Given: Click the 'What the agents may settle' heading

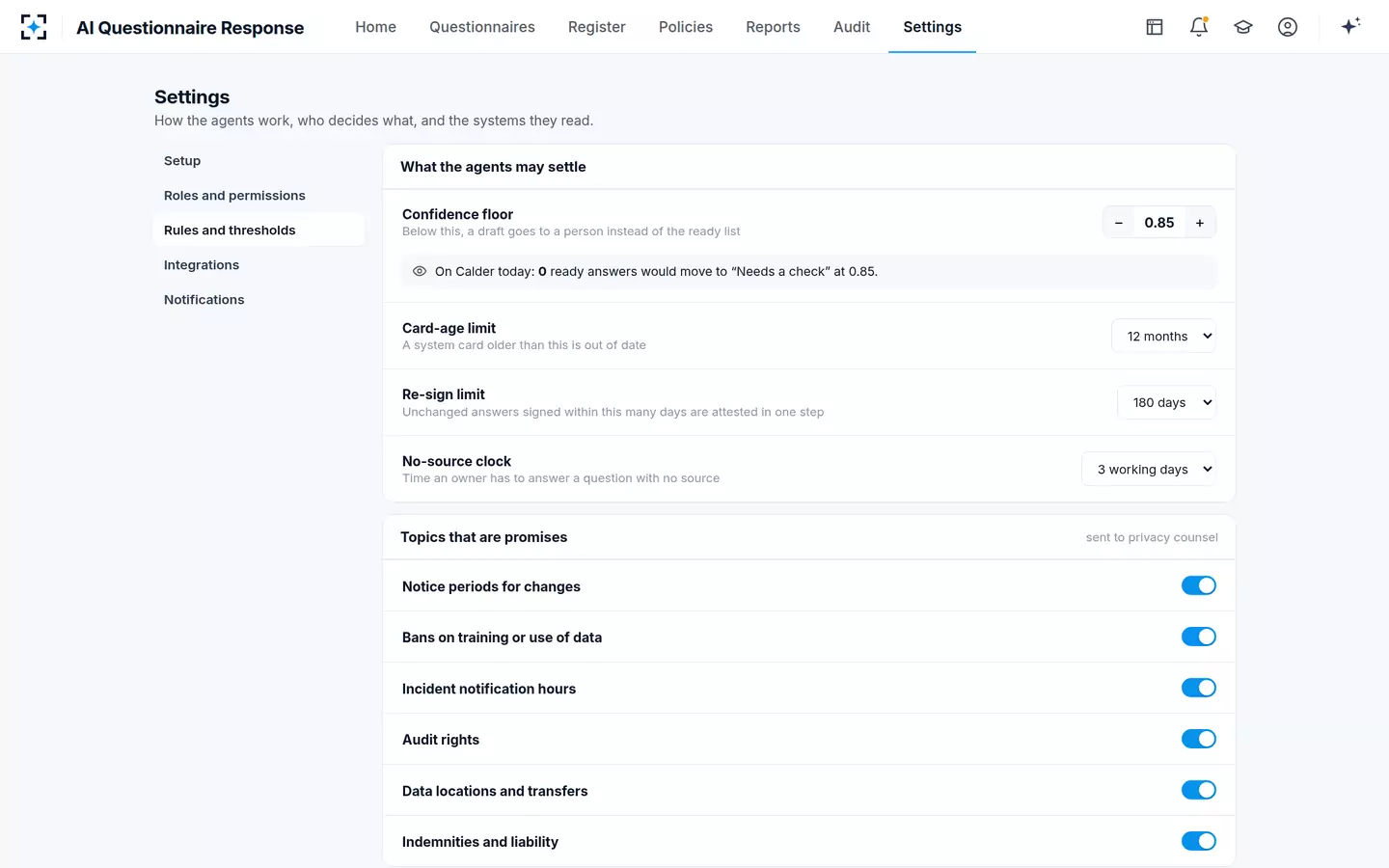Looking at the screenshot, I should (x=493, y=167).
